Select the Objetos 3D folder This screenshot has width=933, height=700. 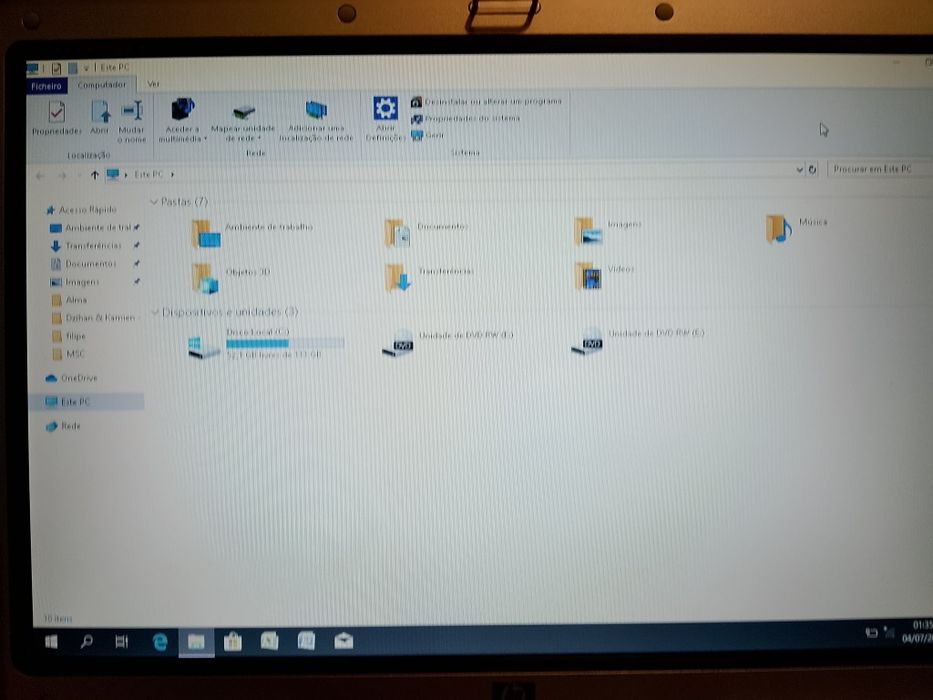click(231, 278)
